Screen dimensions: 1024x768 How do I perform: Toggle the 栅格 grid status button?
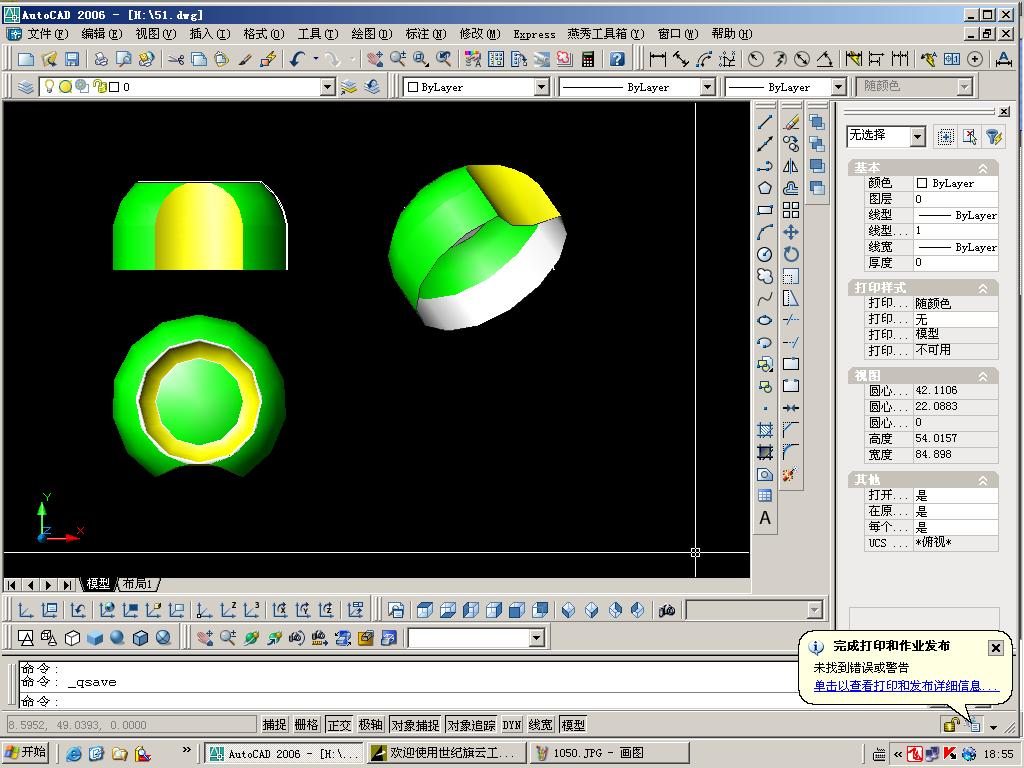point(306,725)
